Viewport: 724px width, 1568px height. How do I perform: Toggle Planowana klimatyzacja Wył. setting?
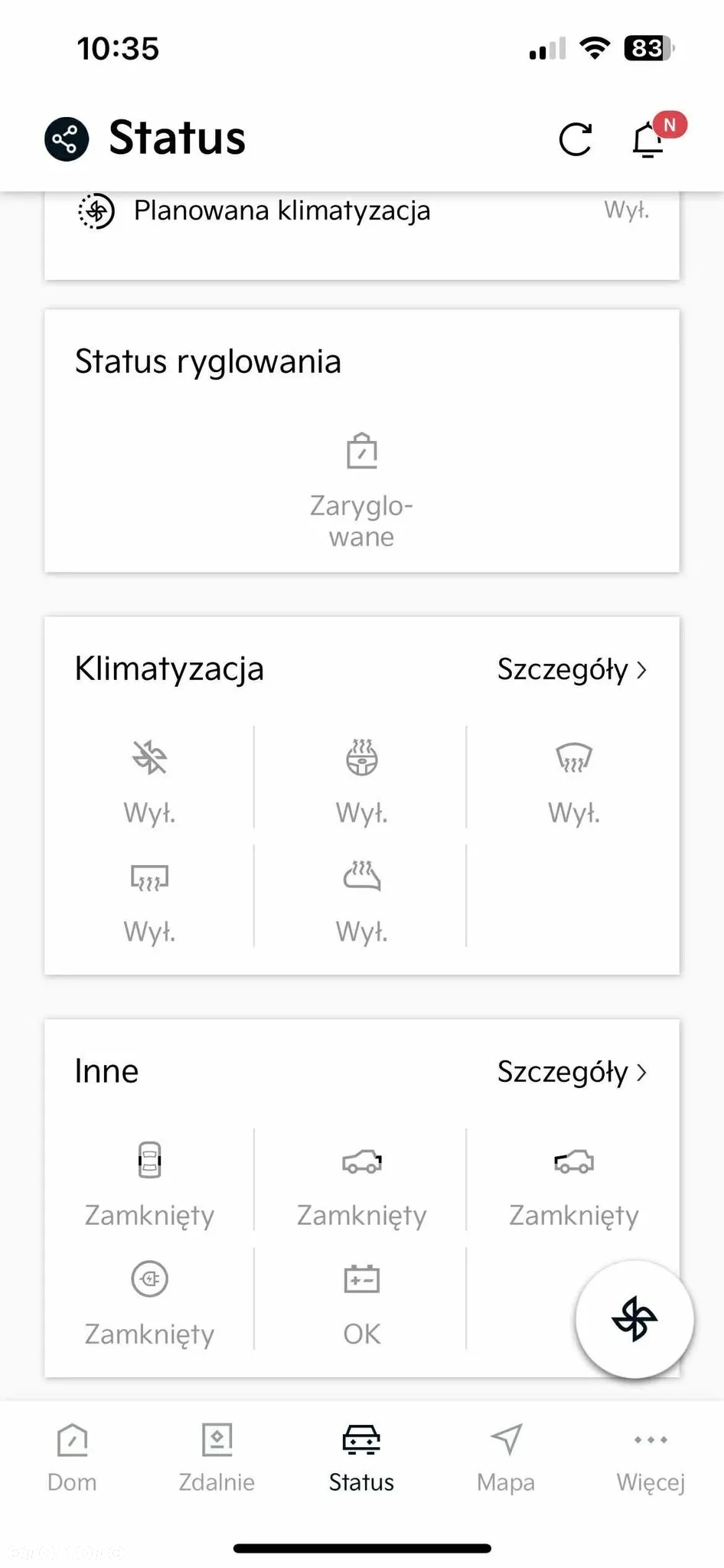tap(626, 210)
